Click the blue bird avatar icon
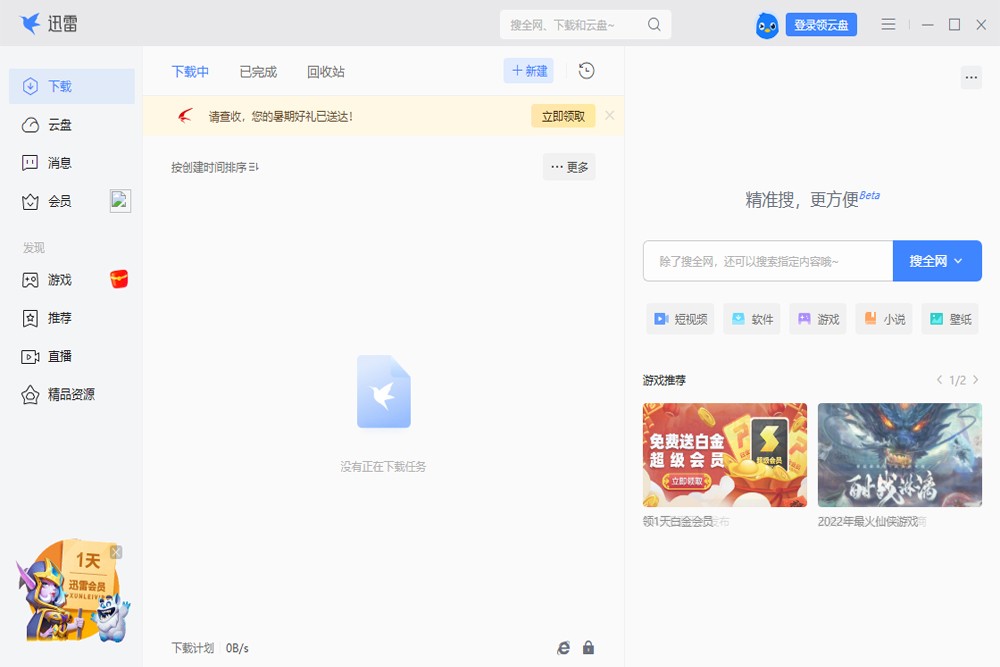The width and height of the screenshot is (1000, 667). pyautogui.click(x=767, y=26)
